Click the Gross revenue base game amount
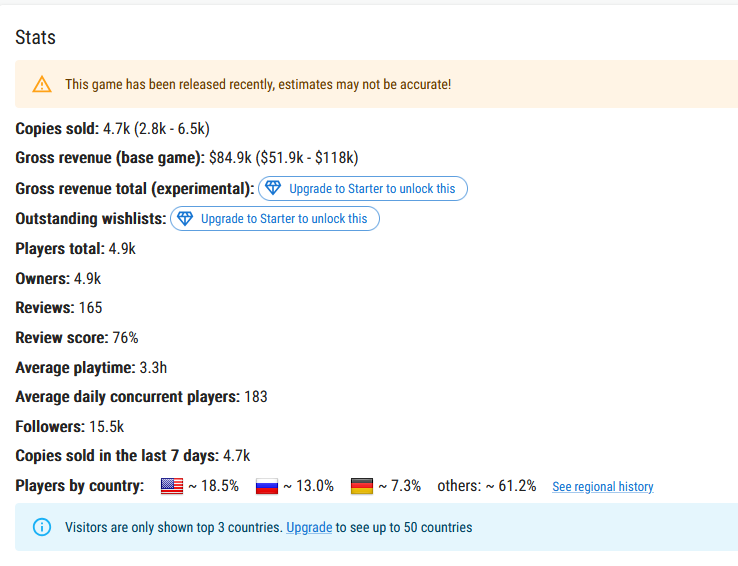 pyautogui.click(x=230, y=158)
